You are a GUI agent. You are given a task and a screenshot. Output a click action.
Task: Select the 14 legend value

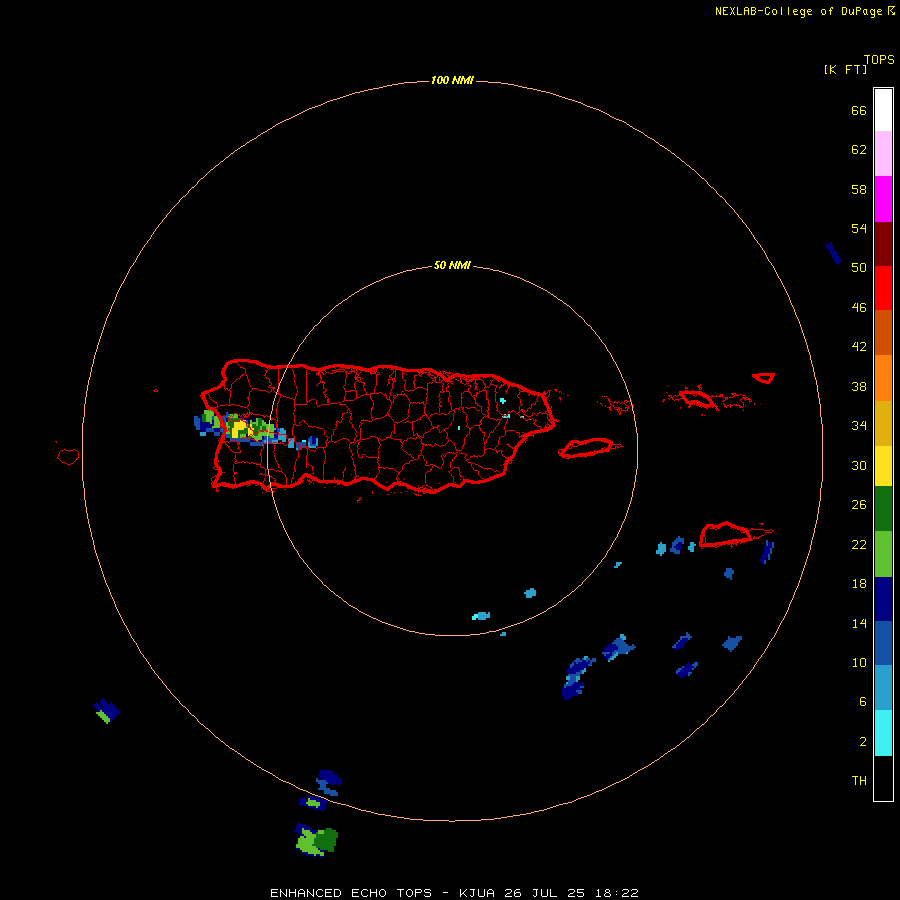tap(859, 623)
